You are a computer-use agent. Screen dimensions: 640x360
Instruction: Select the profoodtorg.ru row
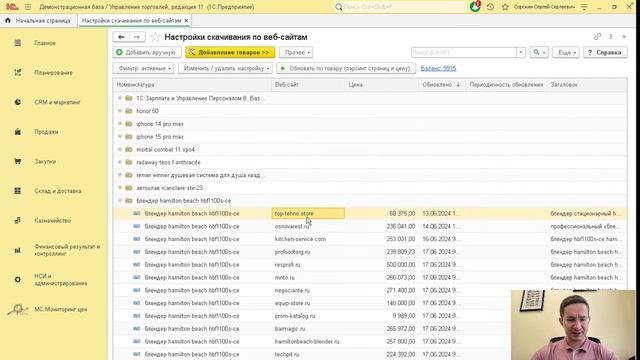pyautogui.click(x=370, y=252)
